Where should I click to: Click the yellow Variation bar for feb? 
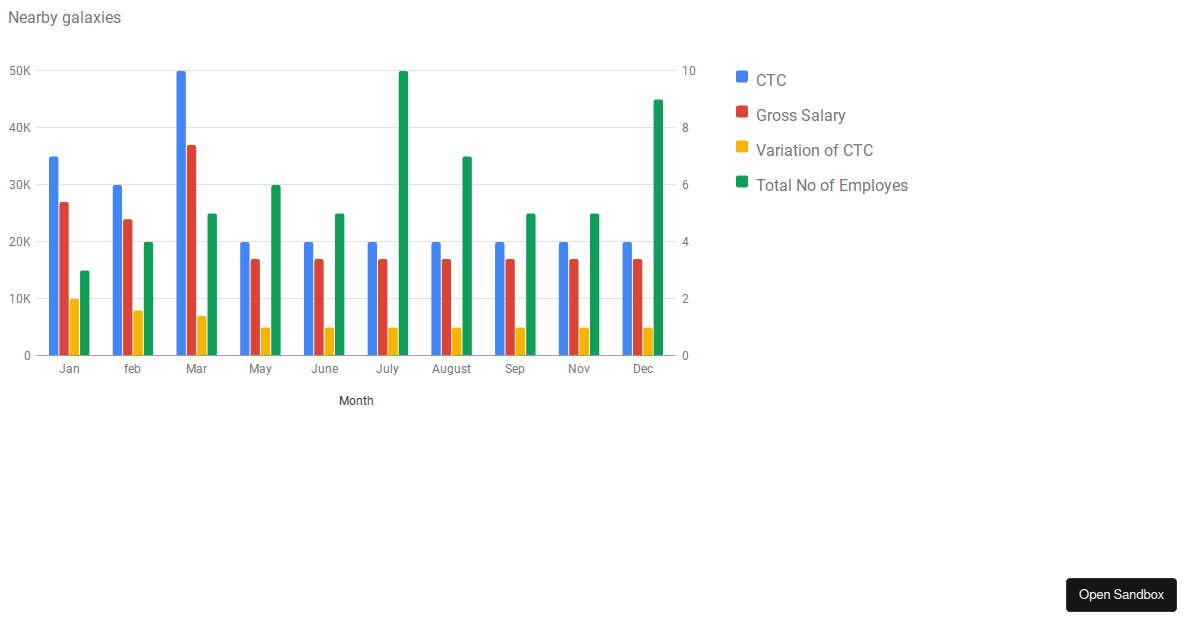click(136, 330)
